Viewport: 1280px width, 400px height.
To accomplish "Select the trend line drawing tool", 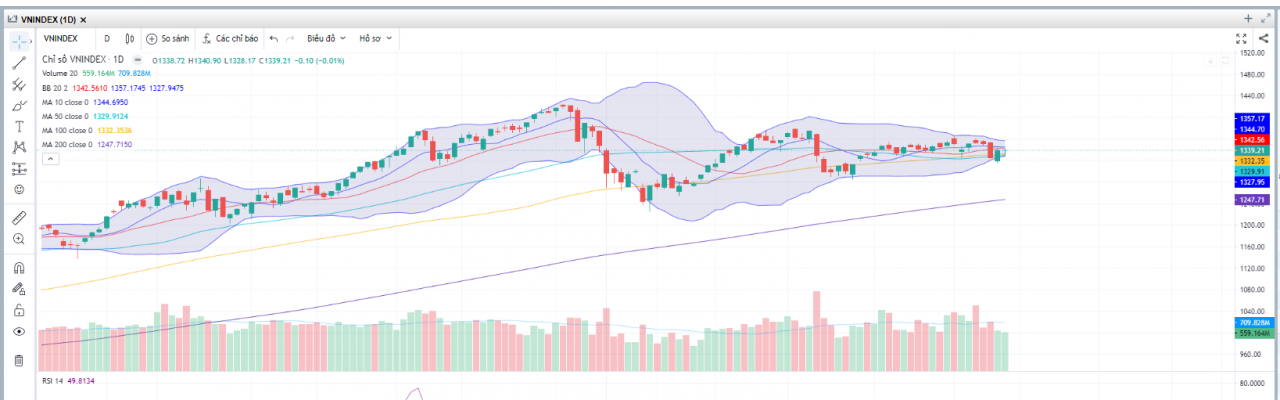I will tap(19, 62).
